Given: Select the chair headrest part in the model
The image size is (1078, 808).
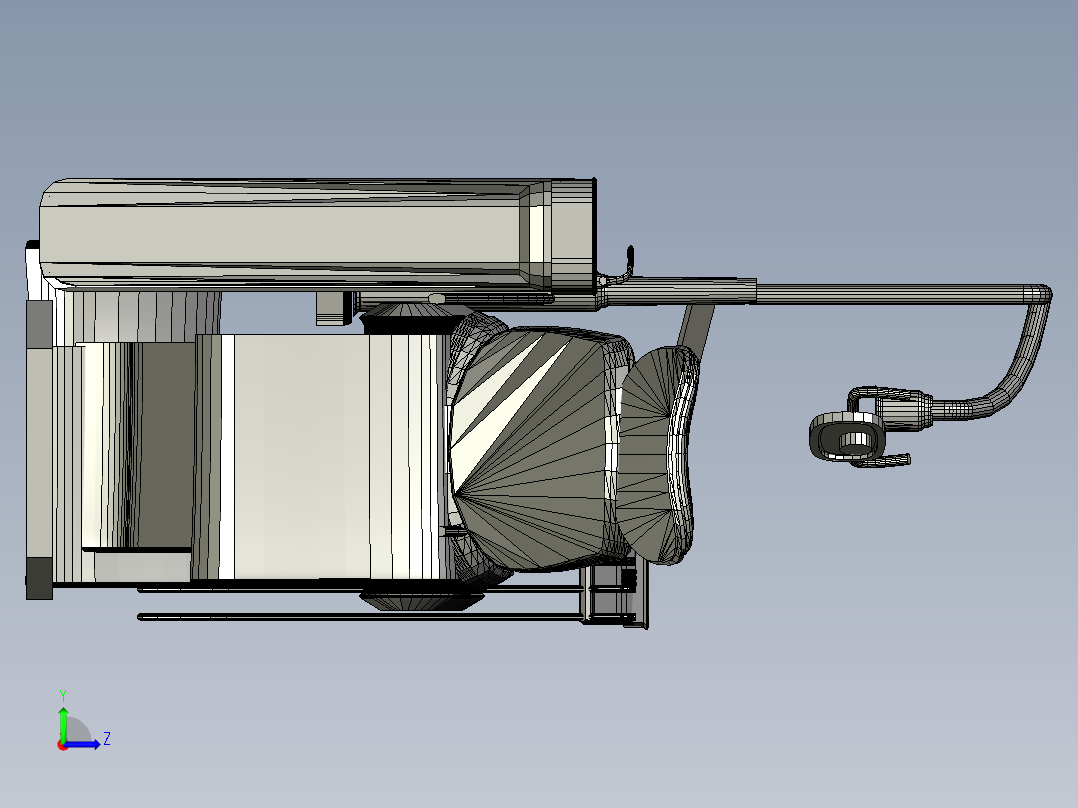Looking at the screenshot, I should point(657,455).
